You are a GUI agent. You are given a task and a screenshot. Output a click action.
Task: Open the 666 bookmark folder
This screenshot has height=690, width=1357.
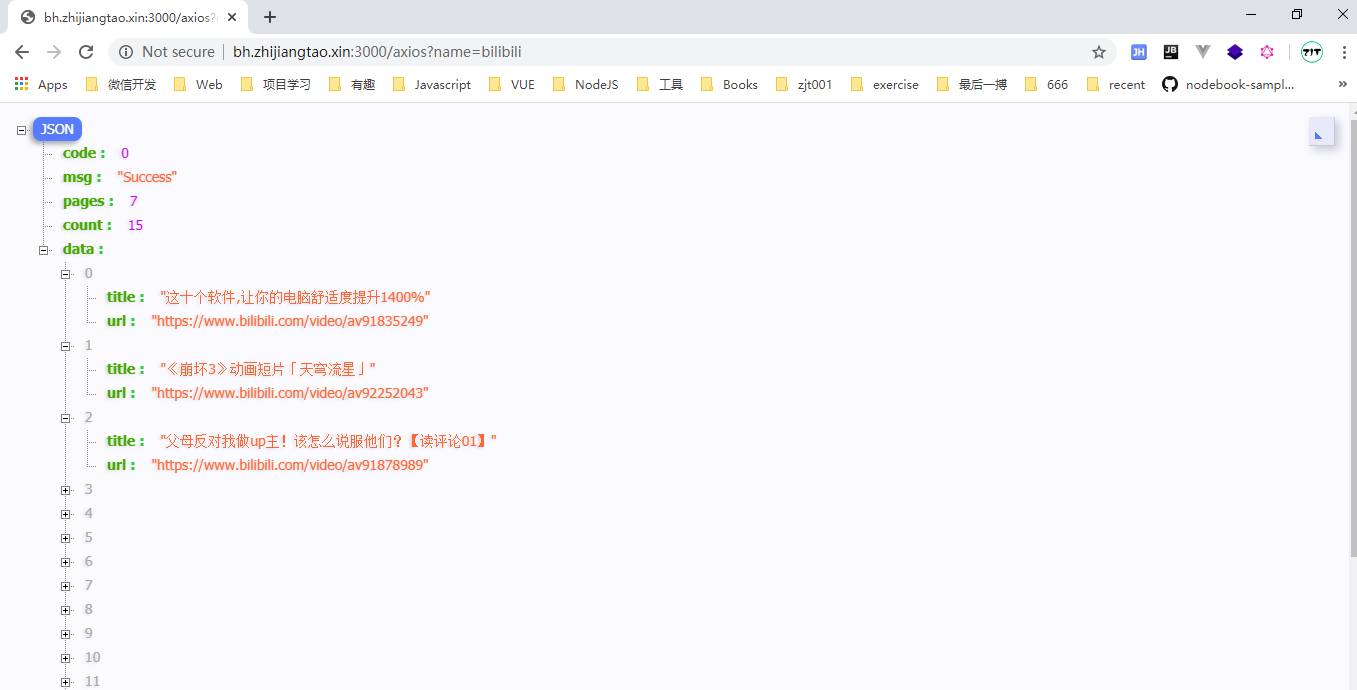[1047, 85]
